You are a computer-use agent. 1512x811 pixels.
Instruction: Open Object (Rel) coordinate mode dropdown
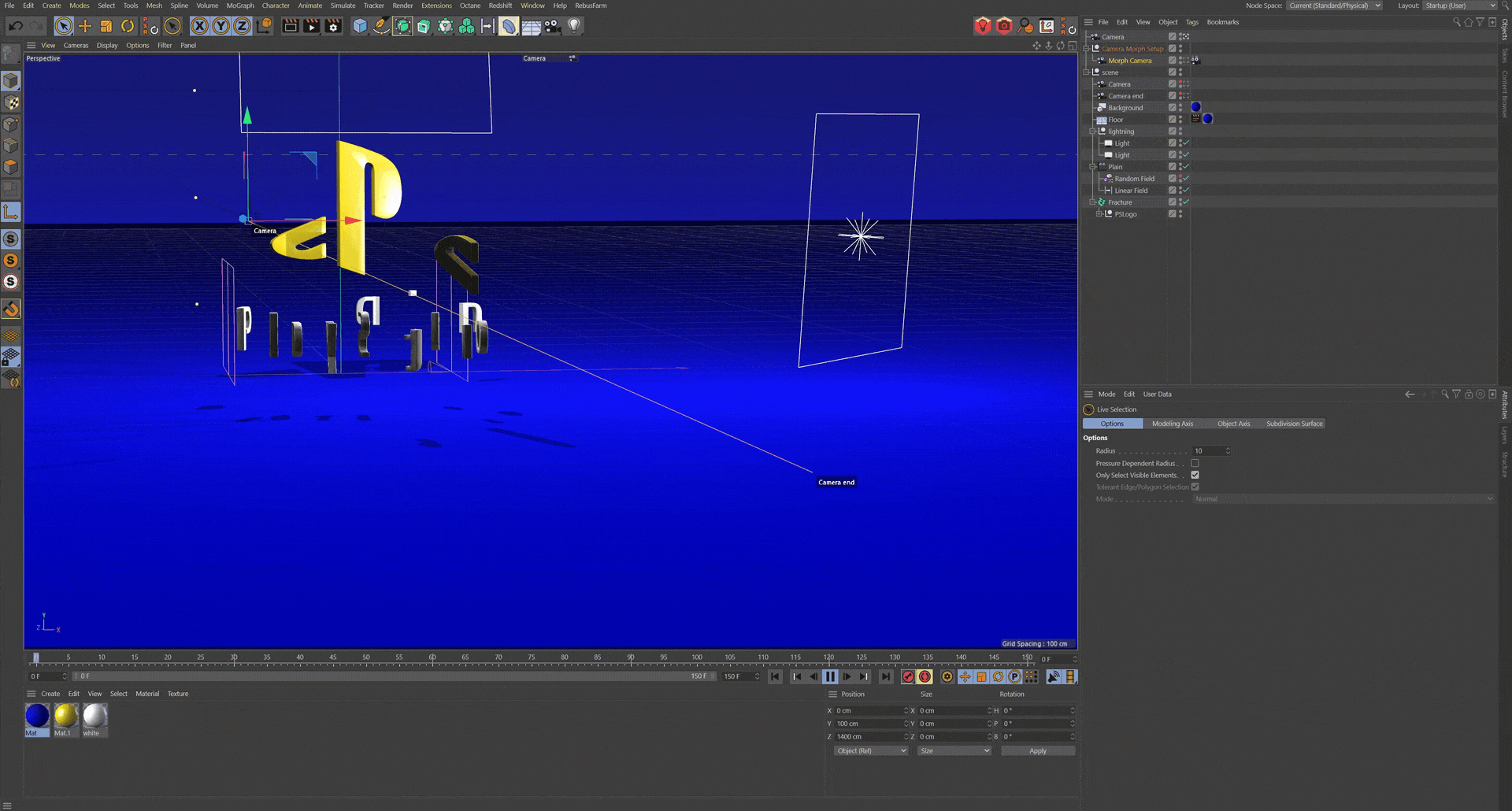pyautogui.click(x=871, y=751)
